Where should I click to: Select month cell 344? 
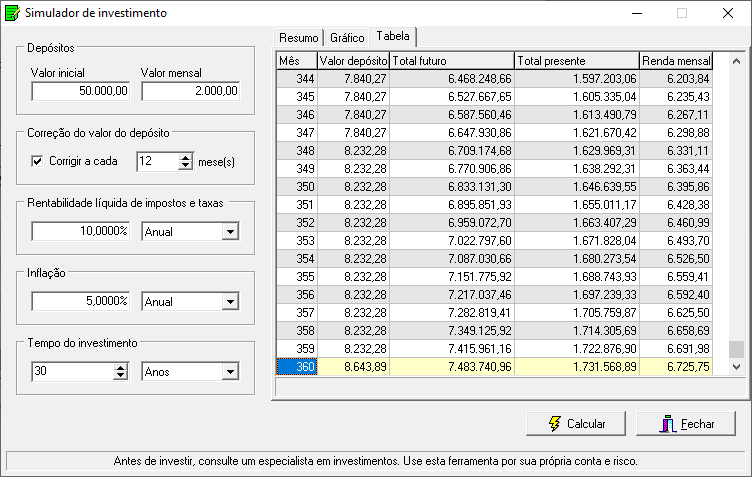297,79
